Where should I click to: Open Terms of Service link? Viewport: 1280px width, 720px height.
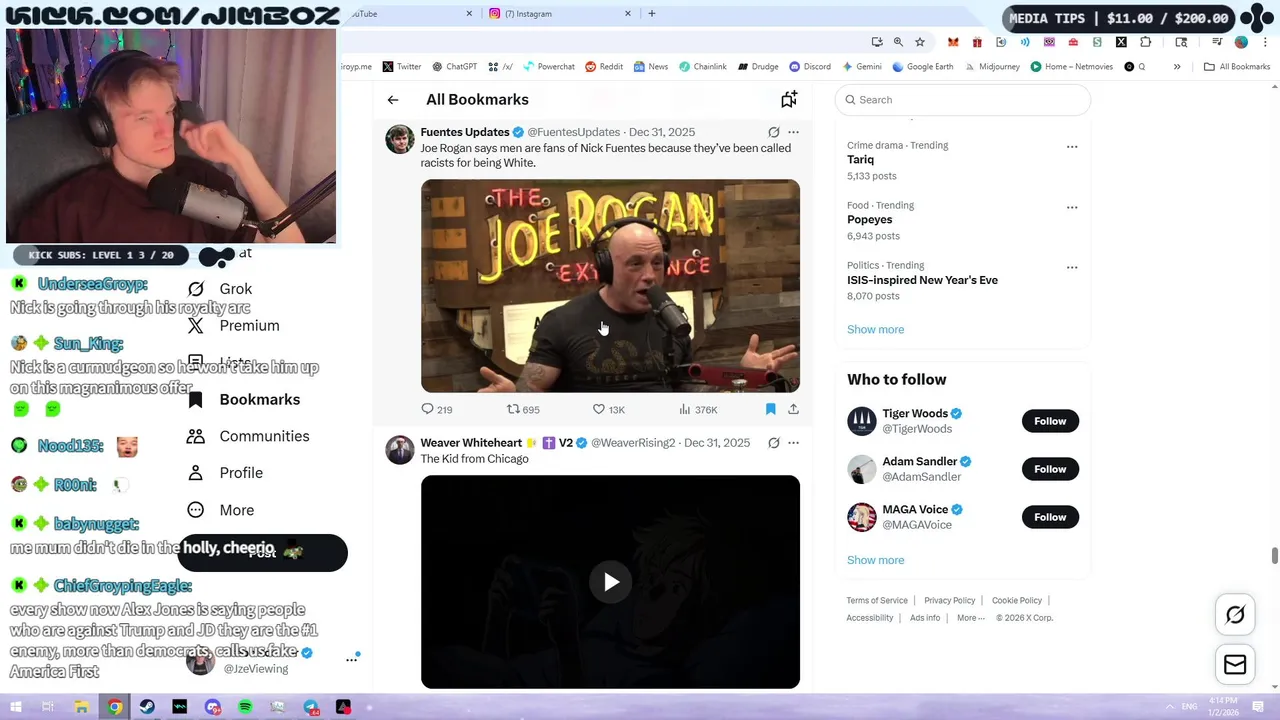pyautogui.click(x=877, y=600)
